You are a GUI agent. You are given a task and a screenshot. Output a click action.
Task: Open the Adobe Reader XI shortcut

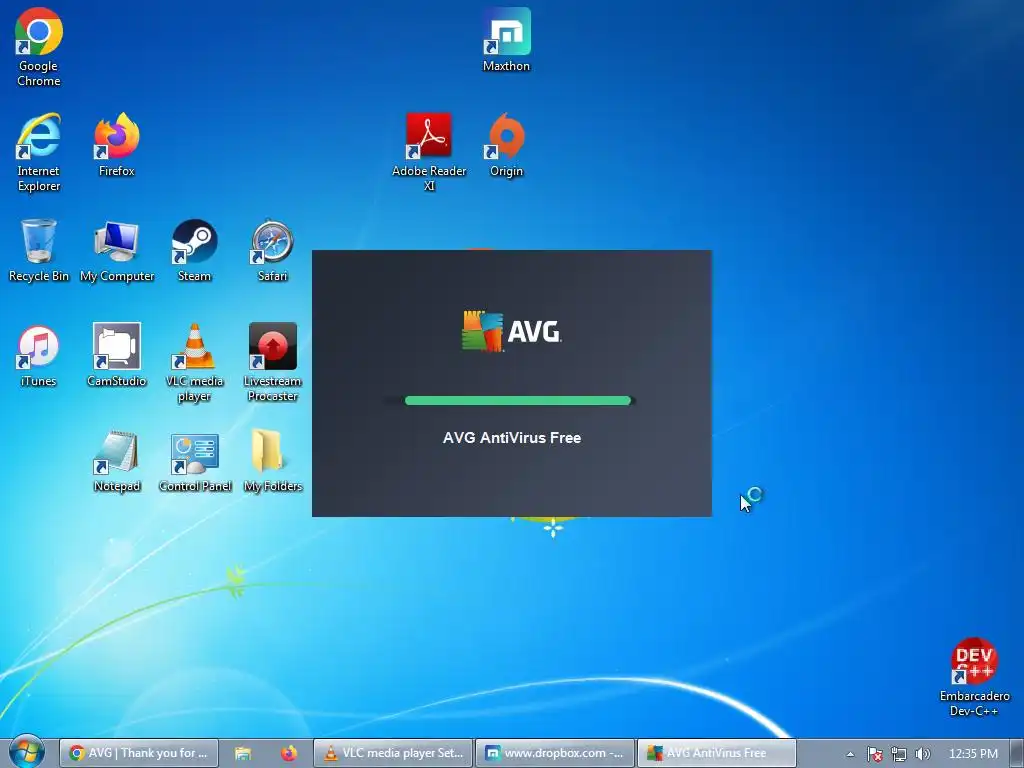tap(429, 152)
